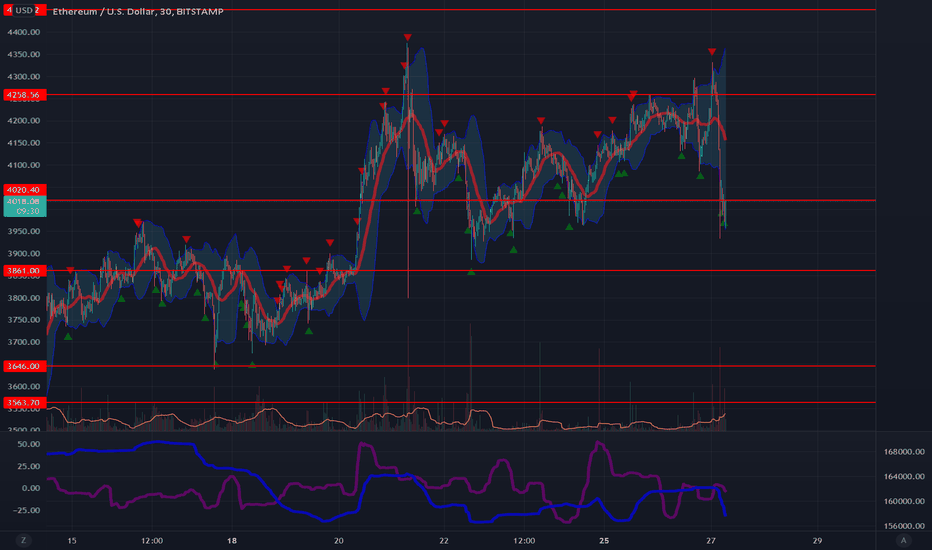Viewport: 932px width, 550px height.
Task: Click the 4200.00 price axis value
Action: (24, 121)
